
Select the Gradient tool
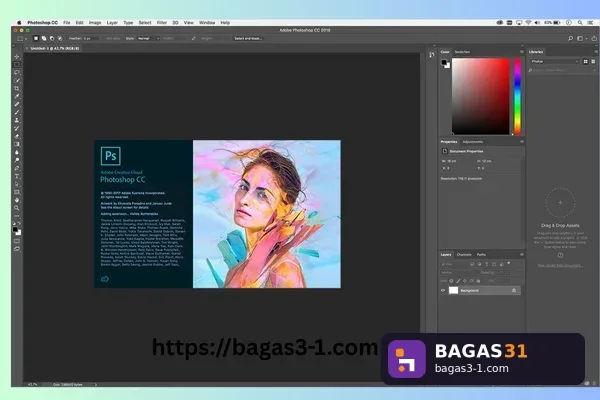click(16, 144)
